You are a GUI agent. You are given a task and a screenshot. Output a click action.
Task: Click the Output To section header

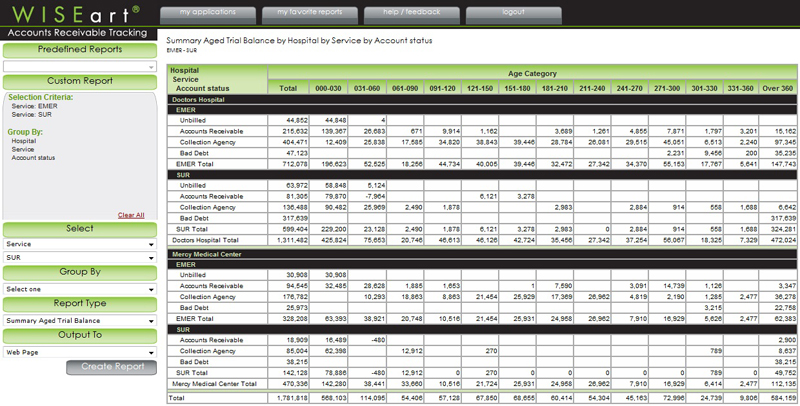click(80, 336)
